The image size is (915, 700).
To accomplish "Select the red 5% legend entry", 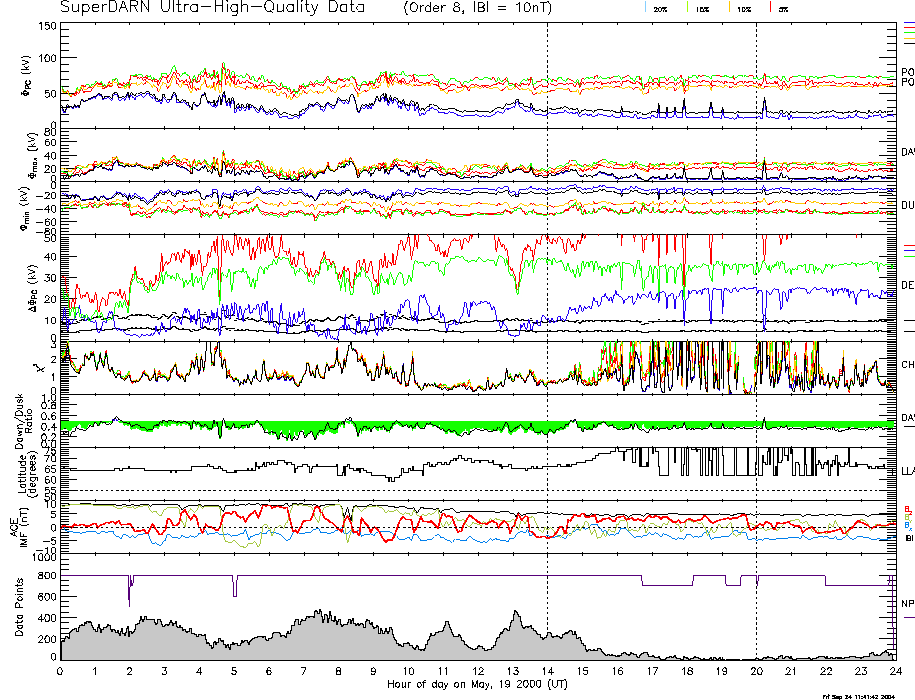I will click(783, 8).
